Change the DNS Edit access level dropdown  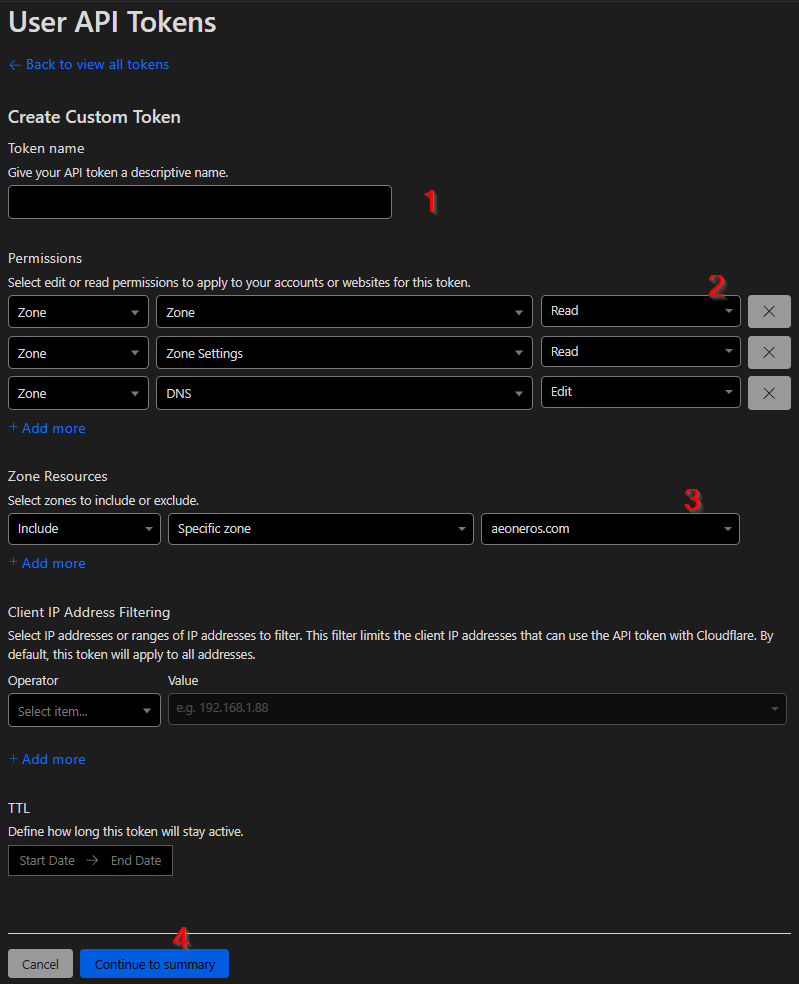640,392
